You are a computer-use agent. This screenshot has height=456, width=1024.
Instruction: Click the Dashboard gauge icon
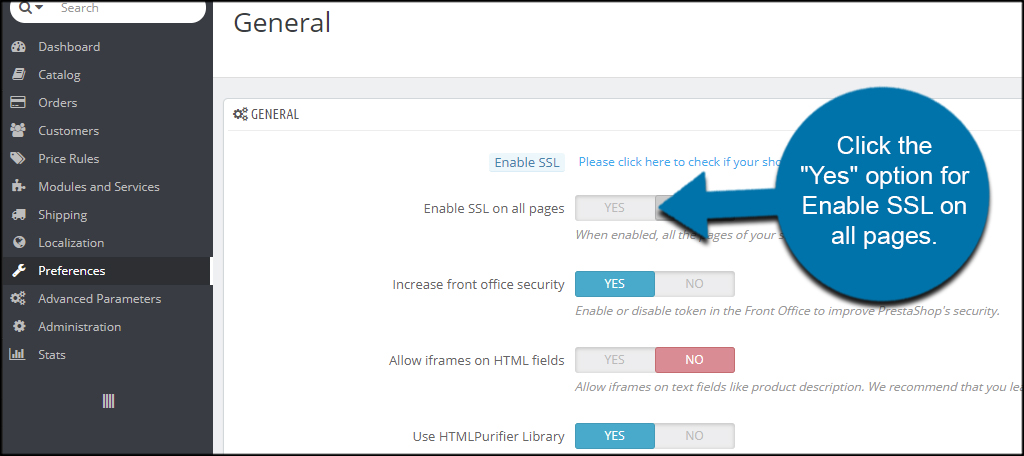[x=18, y=47]
